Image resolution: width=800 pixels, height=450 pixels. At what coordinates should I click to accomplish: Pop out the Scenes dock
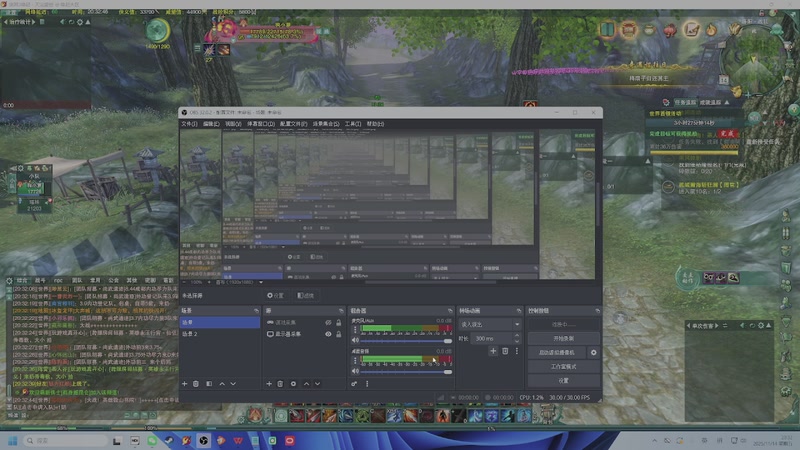(x=256, y=311)
